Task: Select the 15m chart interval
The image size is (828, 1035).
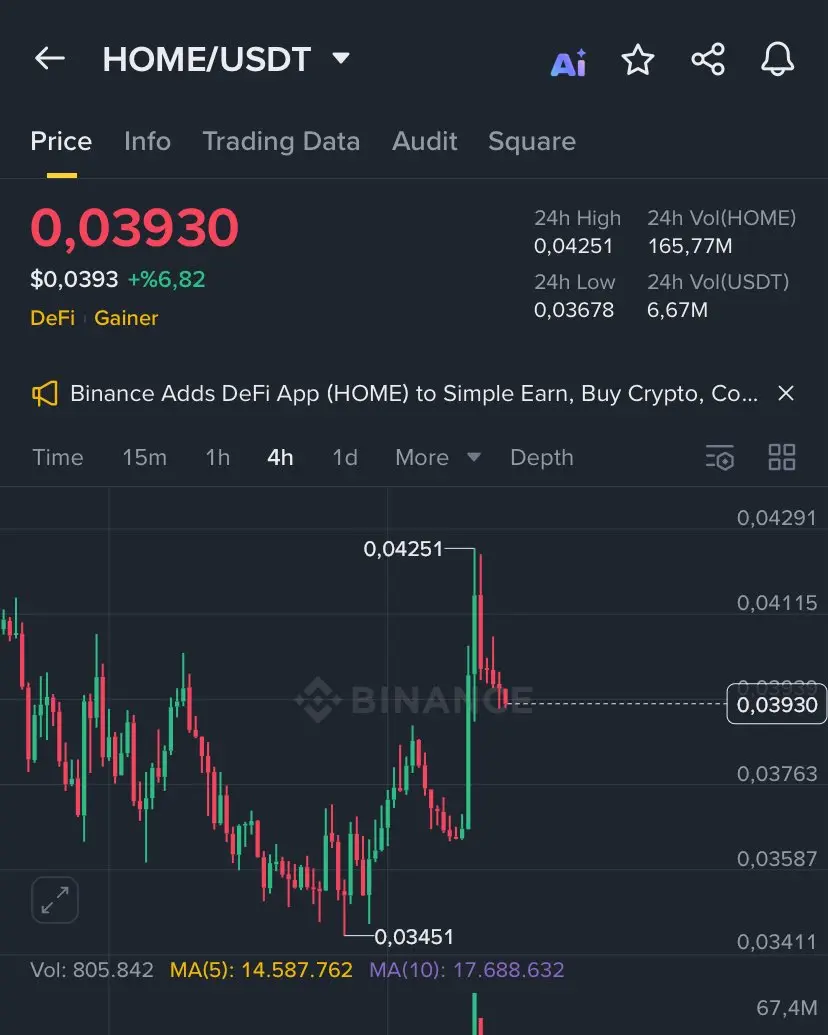Action: [145, 457]
